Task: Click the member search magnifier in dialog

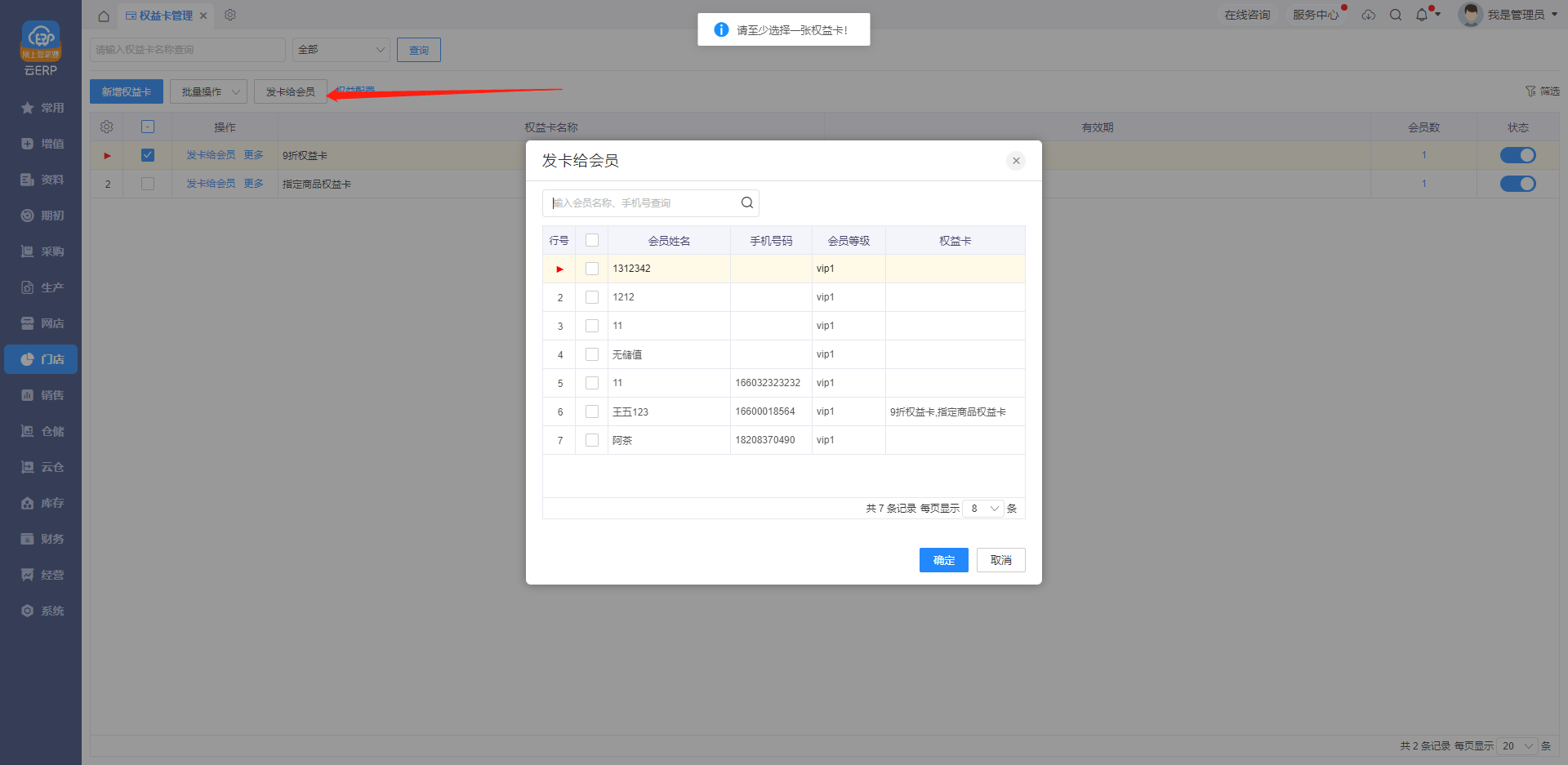Action: [747, 202]
